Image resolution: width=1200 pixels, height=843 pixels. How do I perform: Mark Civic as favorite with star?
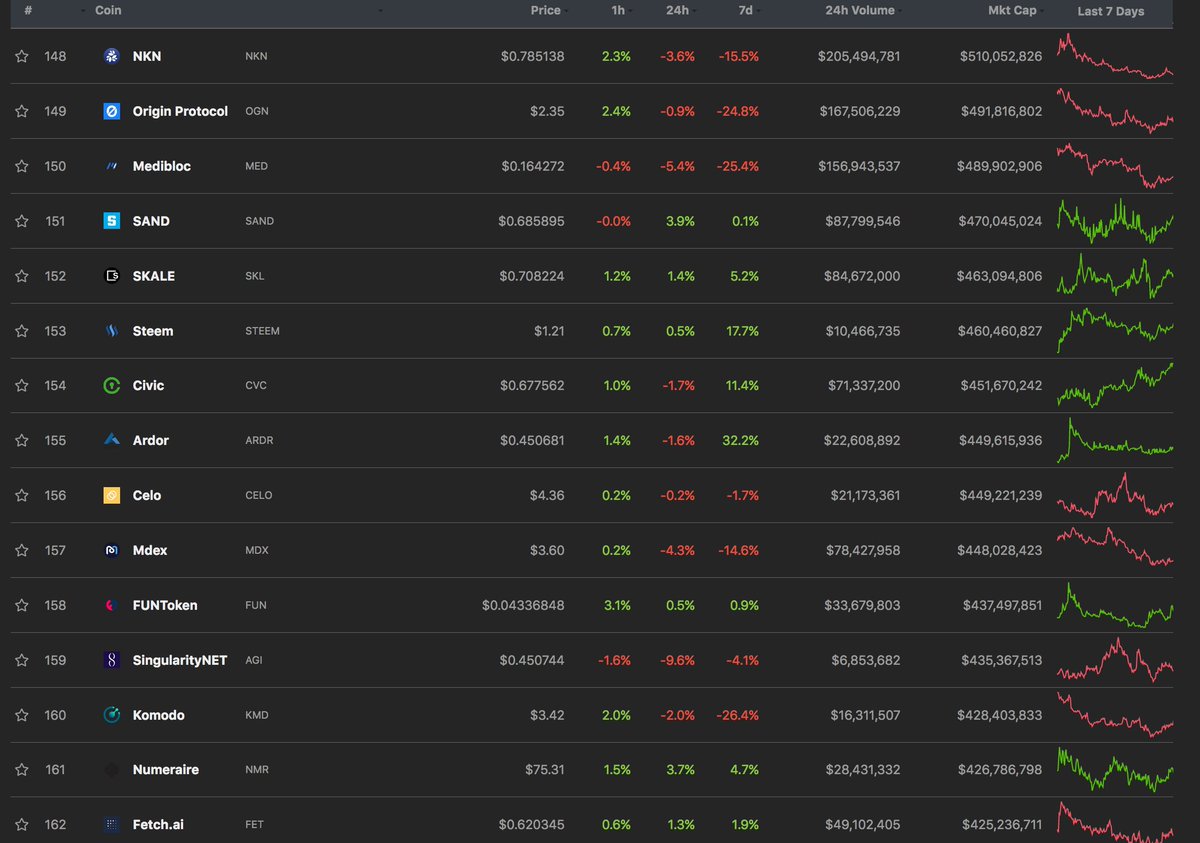pyautogui.click(x=22, y=385)
